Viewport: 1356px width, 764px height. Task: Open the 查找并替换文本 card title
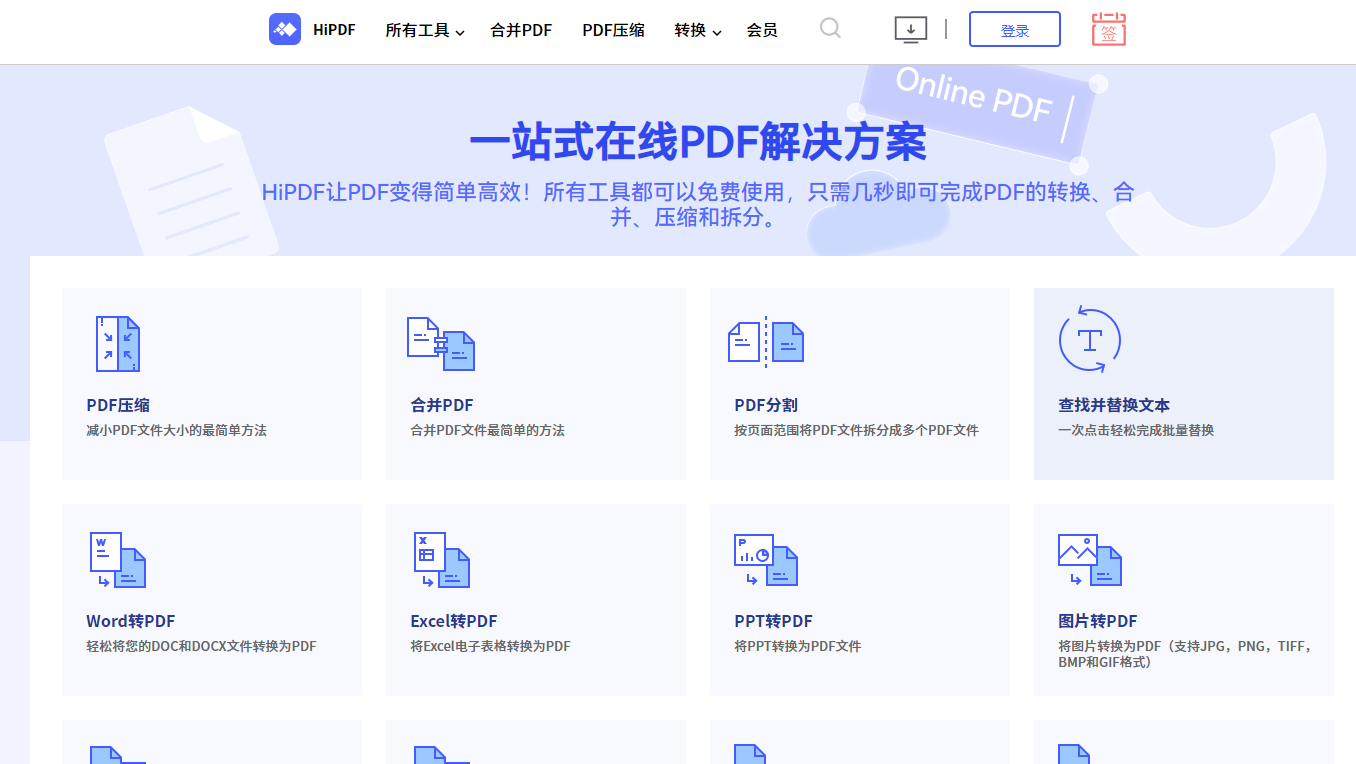point(1114,405)
